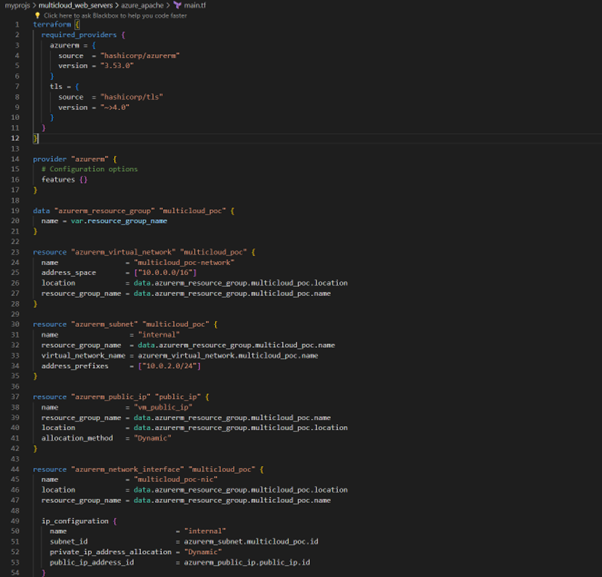602x577 pixels.
Task: Select the main.tf breadcrumb item
Action: [x=195, y=5]
